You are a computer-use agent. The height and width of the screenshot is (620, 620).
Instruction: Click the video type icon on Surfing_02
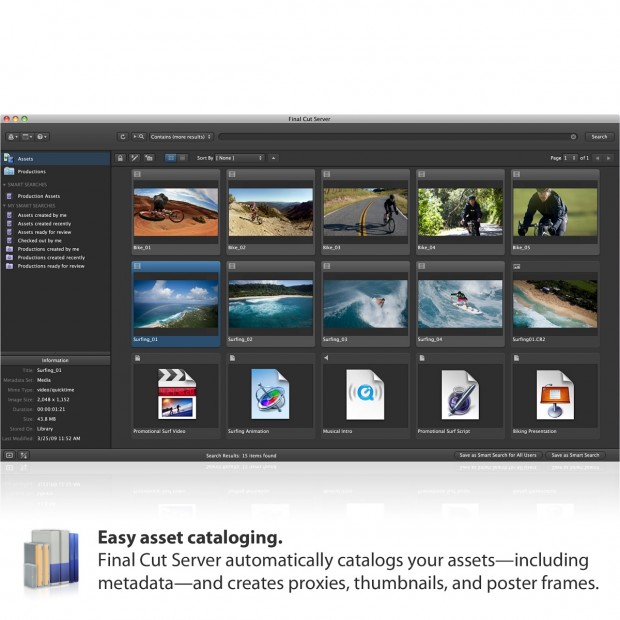pyautogui.click(x=232, y=266)
